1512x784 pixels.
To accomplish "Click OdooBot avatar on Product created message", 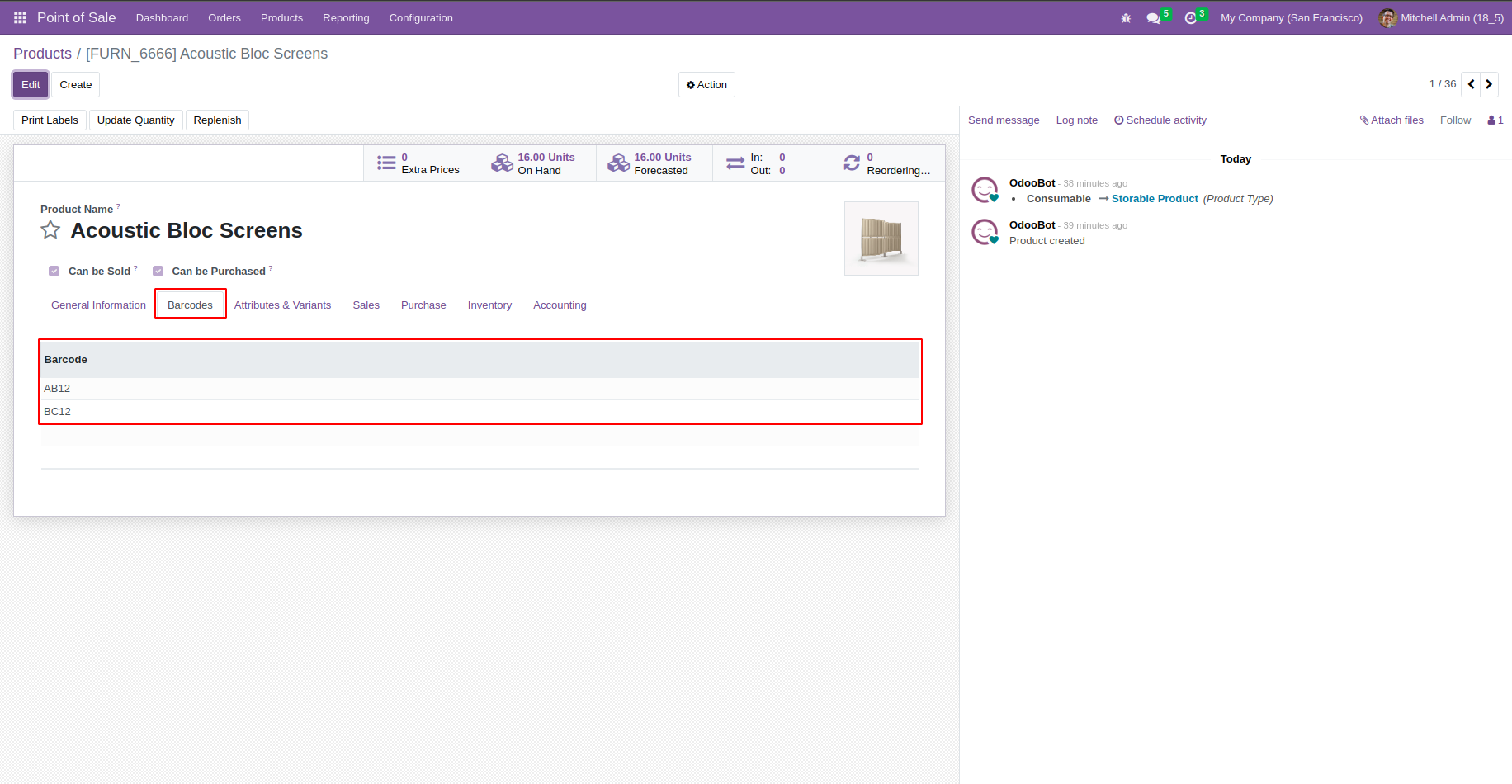I will [x=985, y=232].
